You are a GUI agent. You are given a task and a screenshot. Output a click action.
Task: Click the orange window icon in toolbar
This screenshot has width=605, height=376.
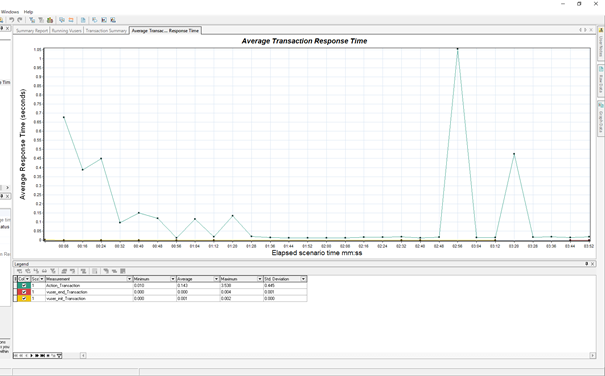[x=71, y=20]
